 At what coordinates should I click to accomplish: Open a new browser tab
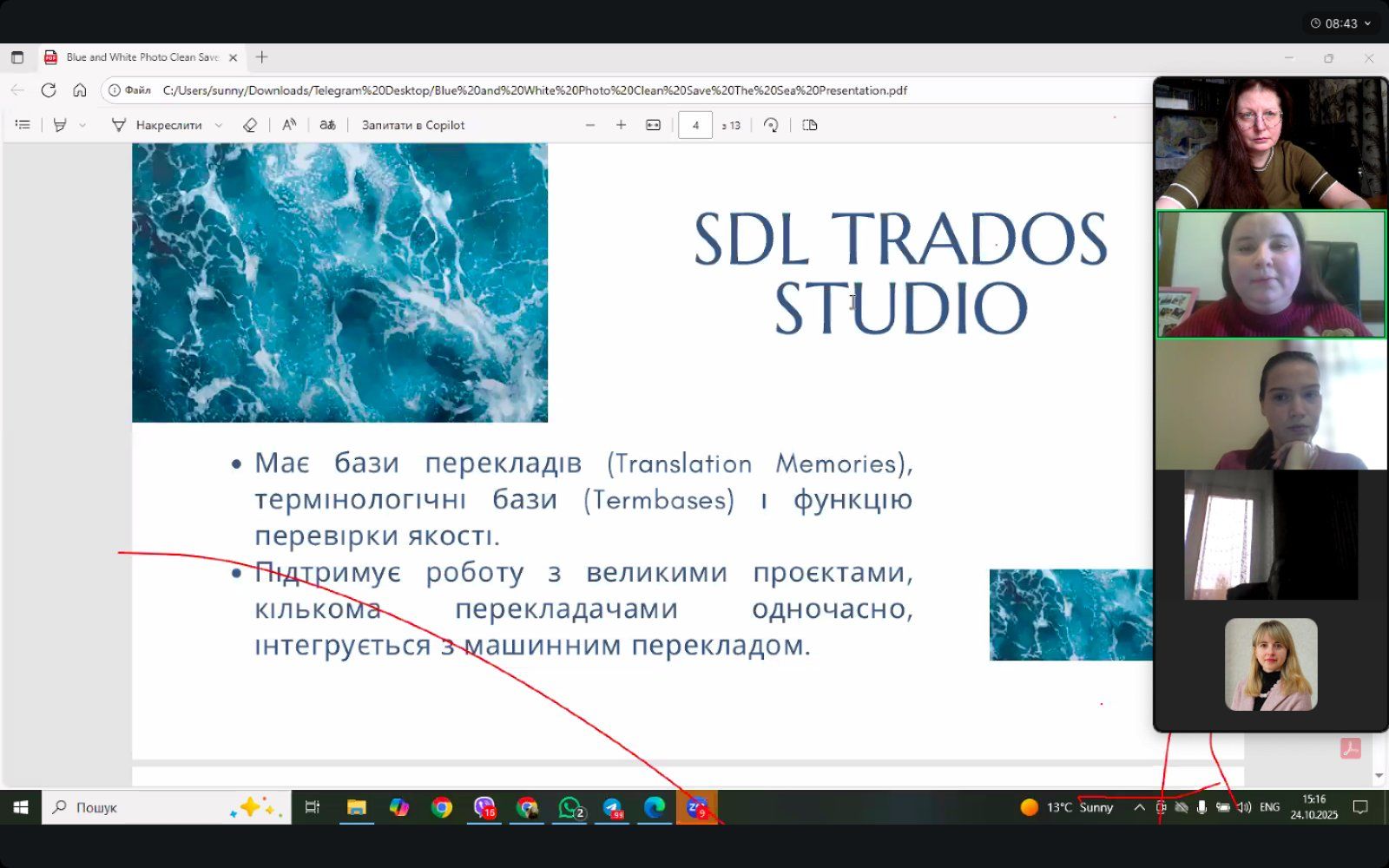[261, 57]
